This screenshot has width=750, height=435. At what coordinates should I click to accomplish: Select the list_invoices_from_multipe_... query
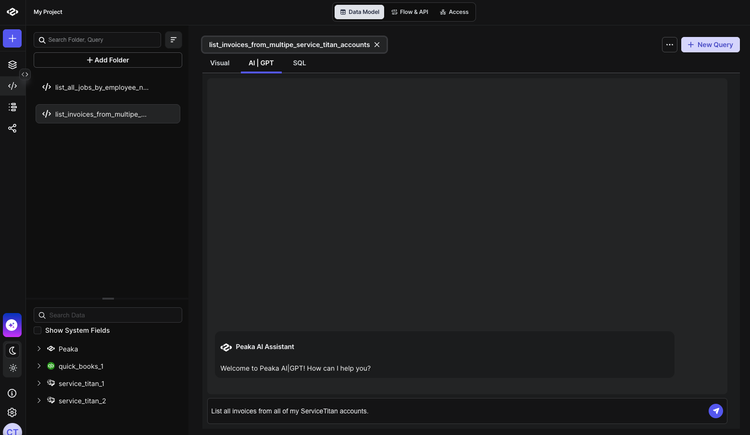click(x=108, y=114)
